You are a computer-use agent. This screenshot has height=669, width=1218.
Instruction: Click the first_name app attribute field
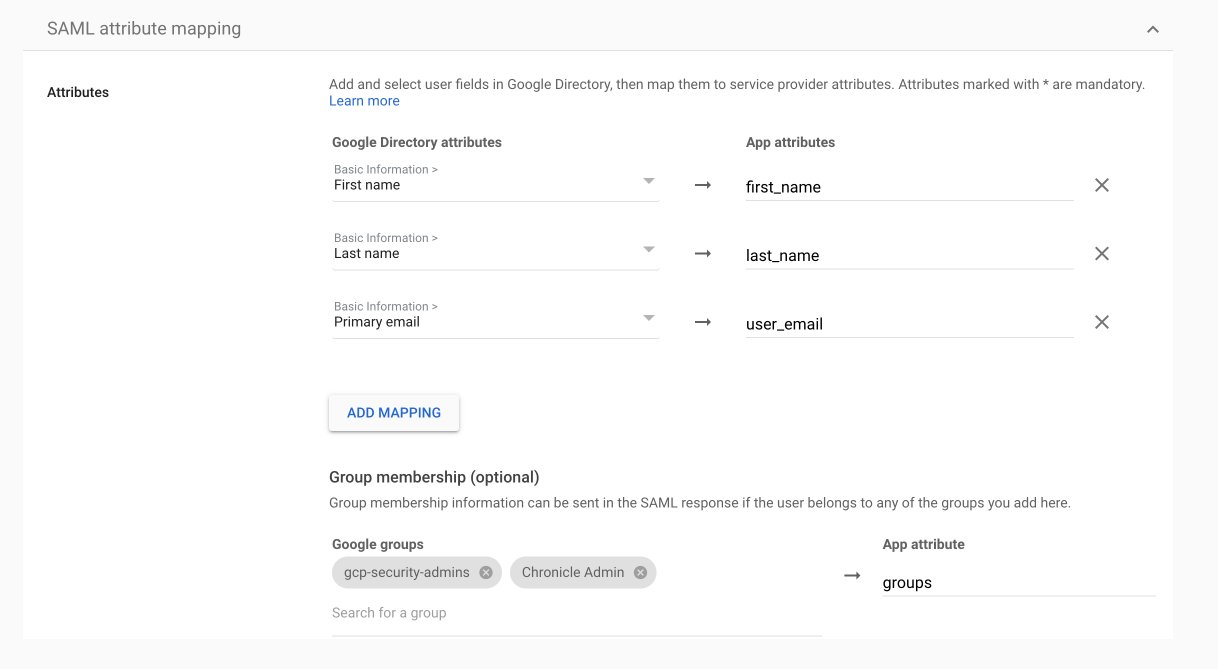coord(908,187)
